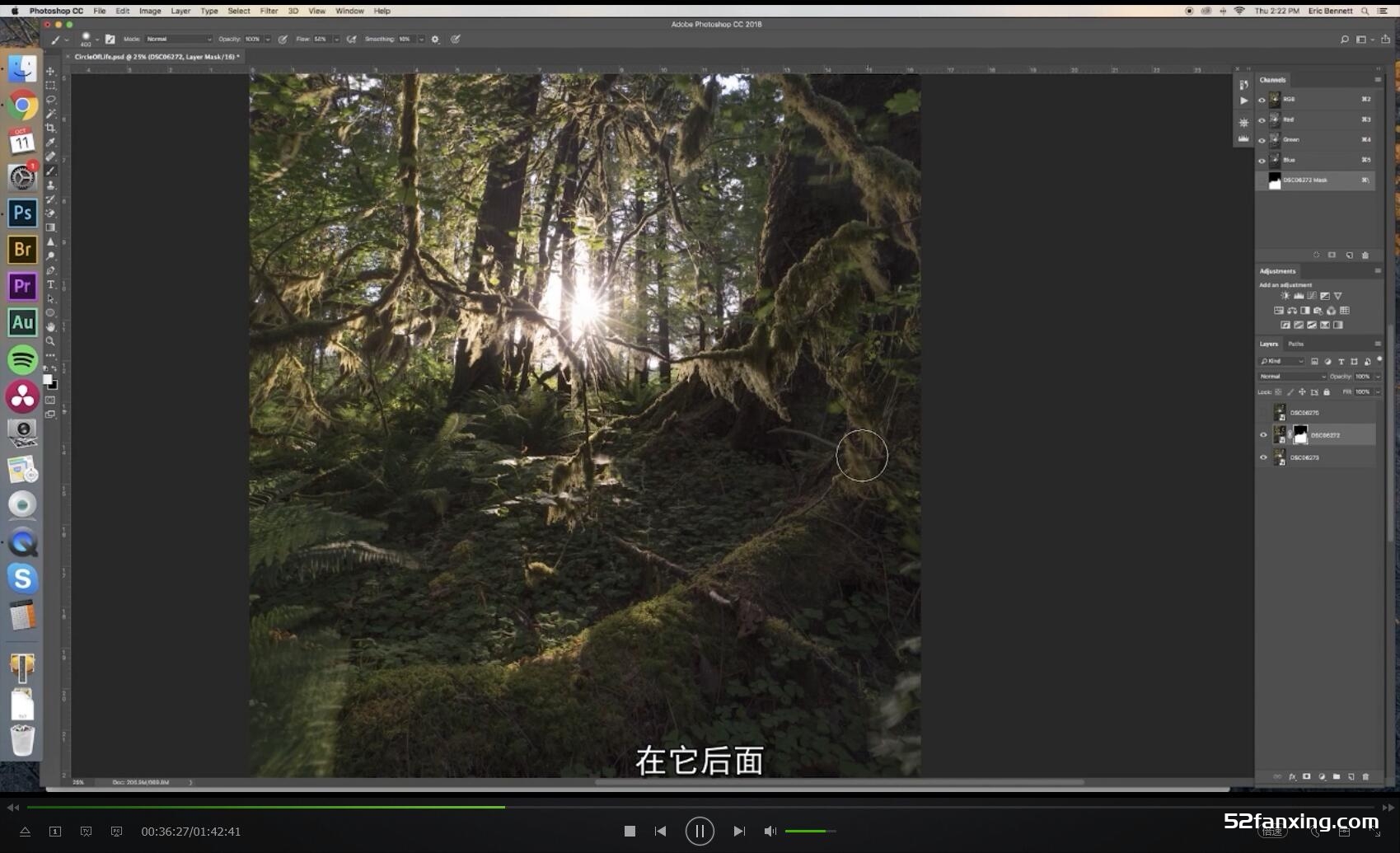Image resolution: width=1400 pixels, height=853 pixels.
Task: Add a Brightness/Contrast adjustment
Action: [1285, 296]
